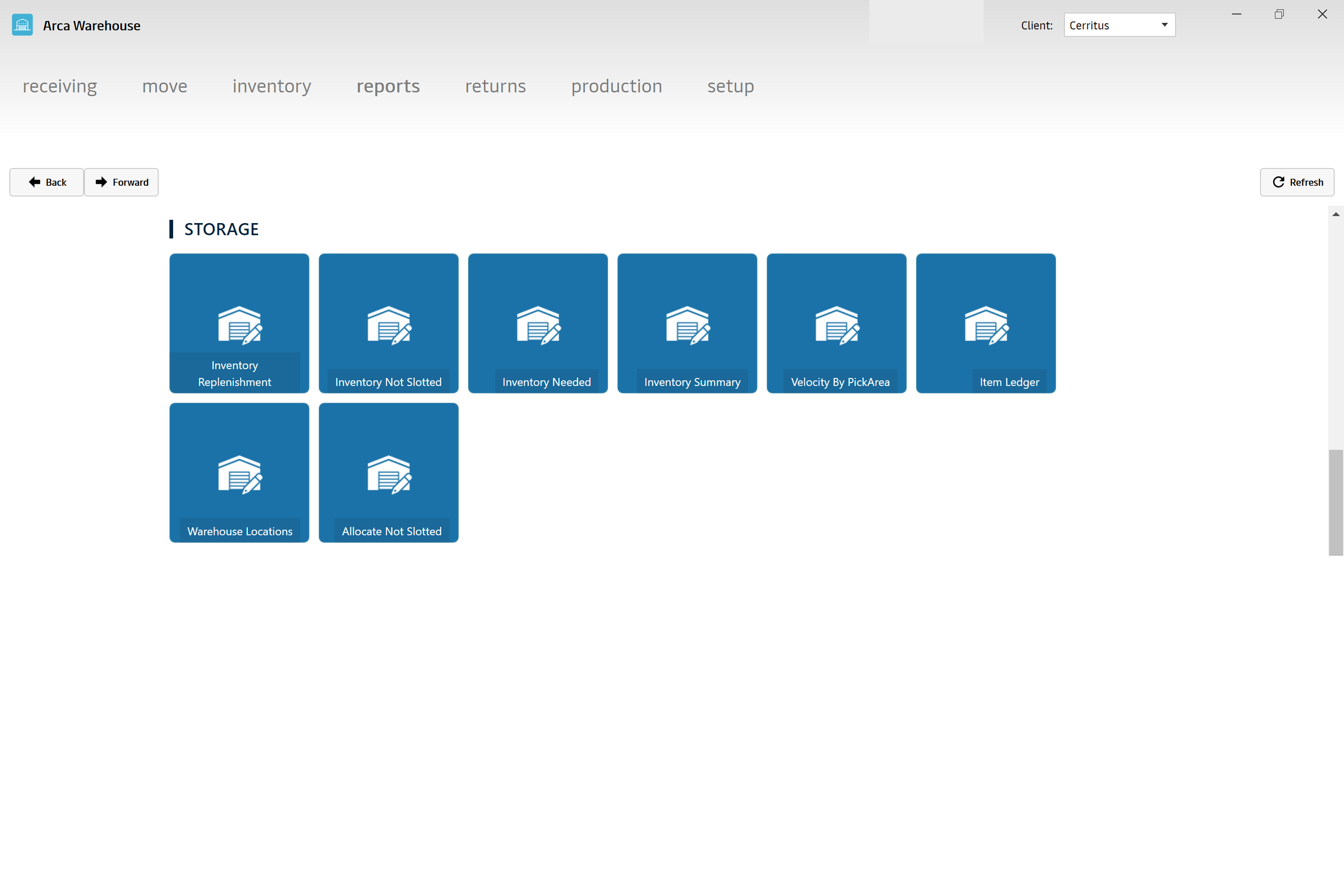Close the Arca Warehouse window
This screenshot has width=1344, height=896.
click(x=1322, y=14)
